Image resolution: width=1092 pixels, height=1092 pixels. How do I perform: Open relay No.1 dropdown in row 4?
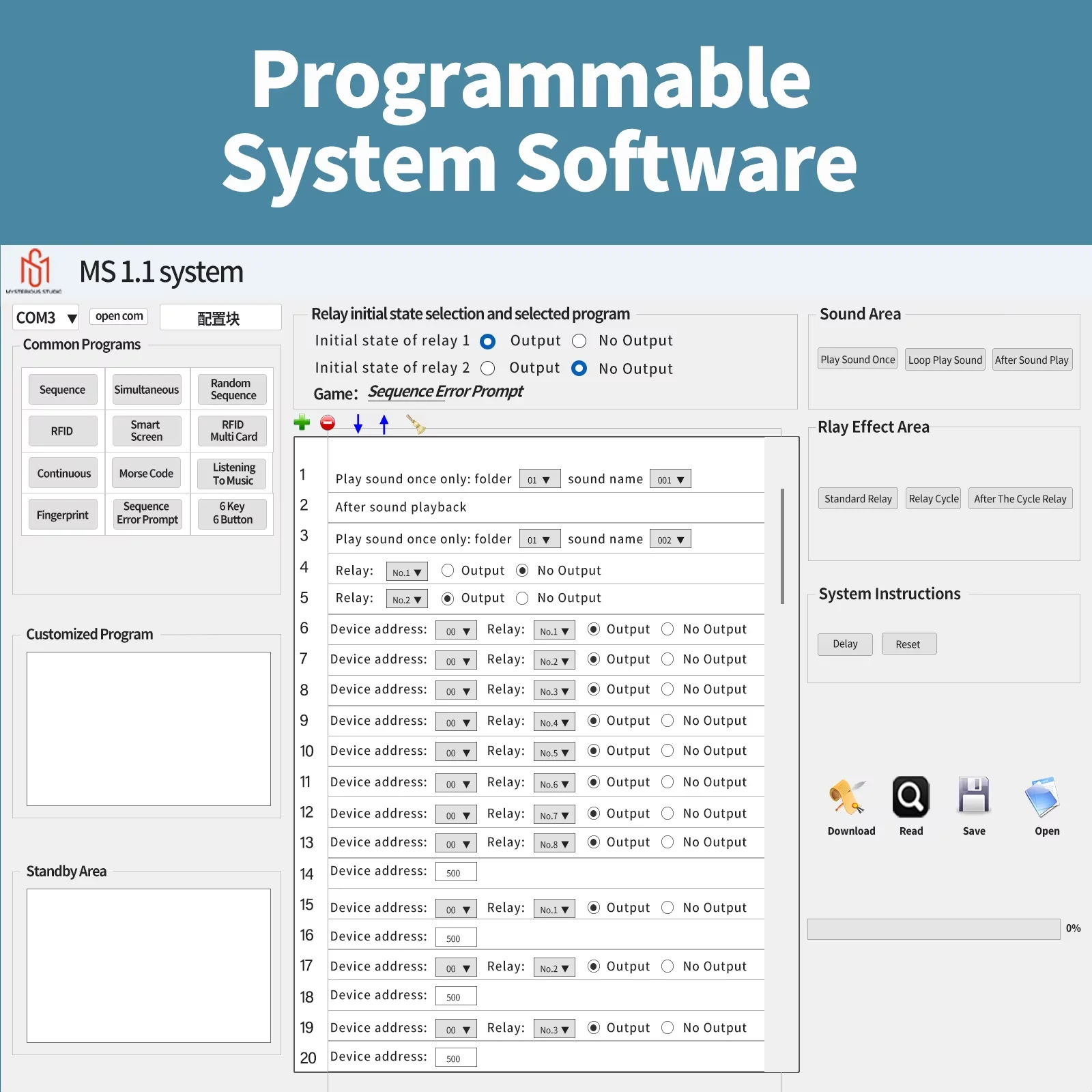(x=407, y=572)
